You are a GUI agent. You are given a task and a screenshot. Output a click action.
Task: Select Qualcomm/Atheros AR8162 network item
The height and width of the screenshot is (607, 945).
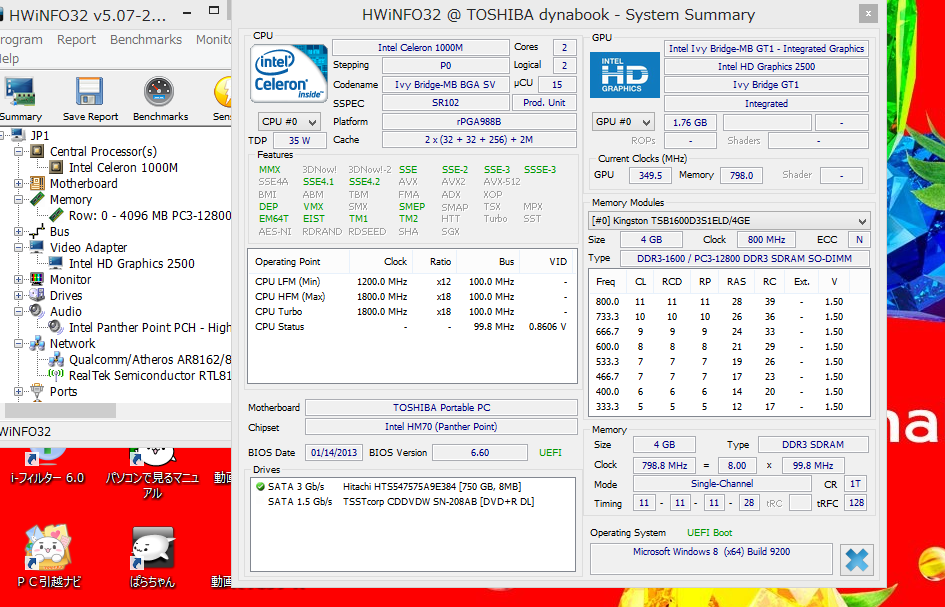pyautogui.click(x=149, y=359)
